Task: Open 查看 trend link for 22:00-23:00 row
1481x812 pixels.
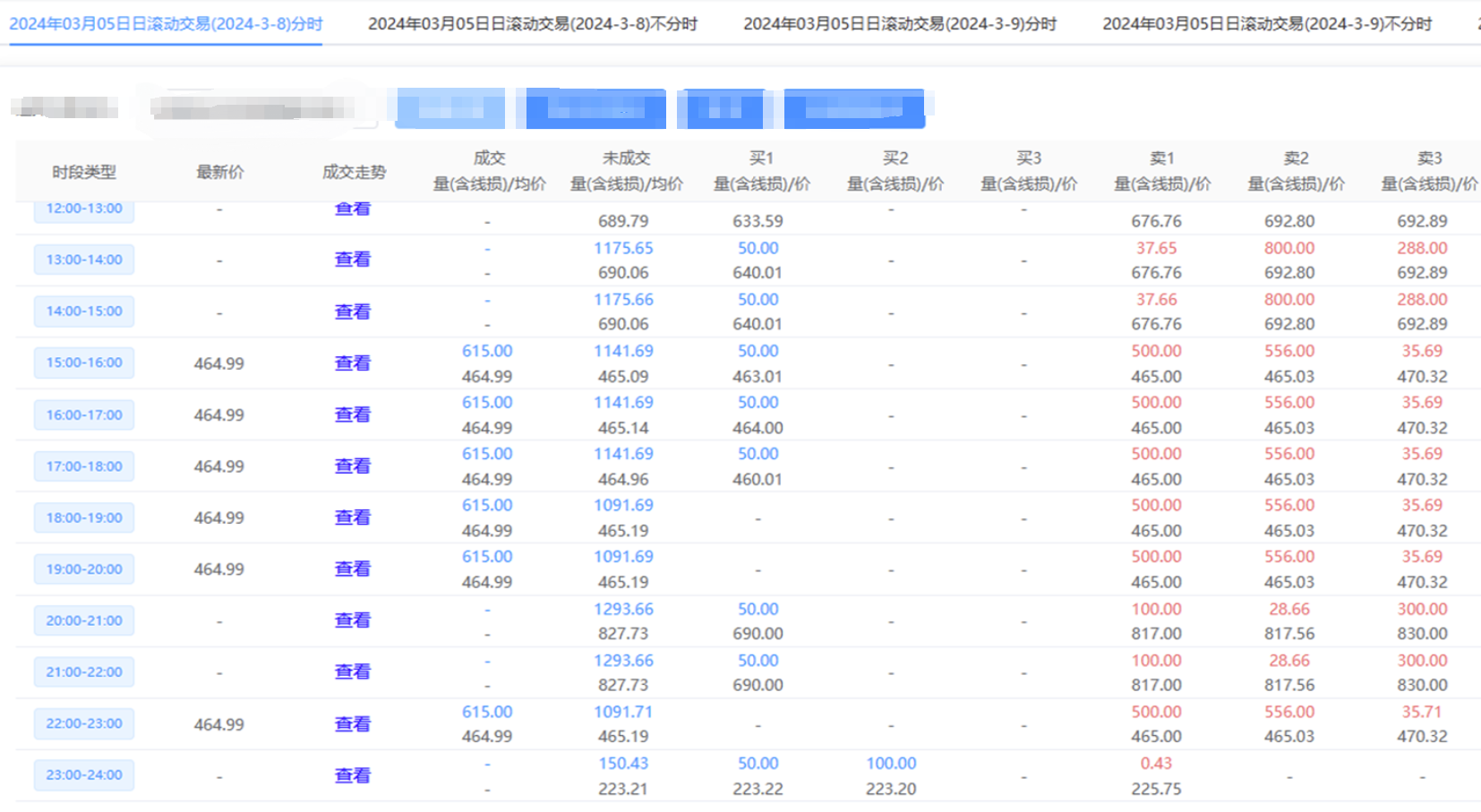Action: click(352, 723)
